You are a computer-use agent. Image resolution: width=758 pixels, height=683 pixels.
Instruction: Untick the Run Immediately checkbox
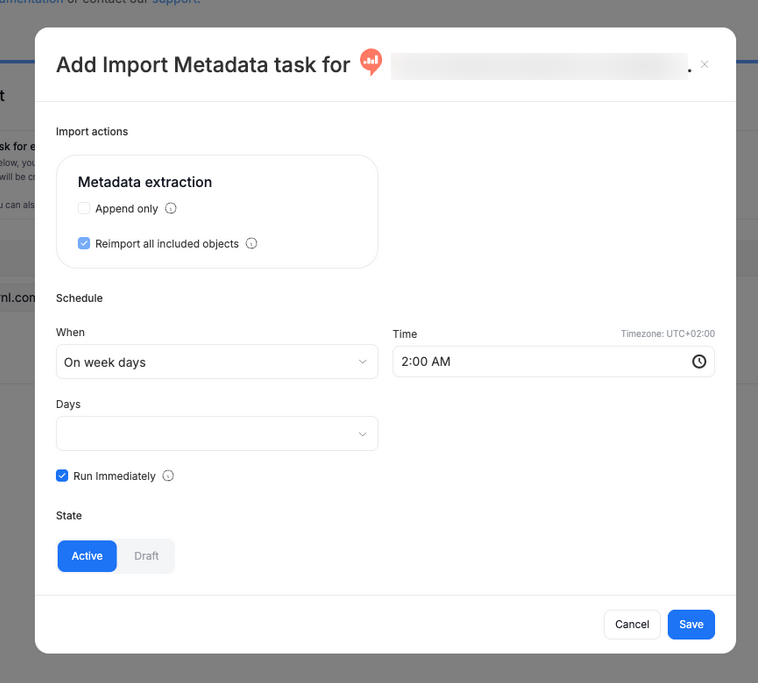[x=62, y=476]
